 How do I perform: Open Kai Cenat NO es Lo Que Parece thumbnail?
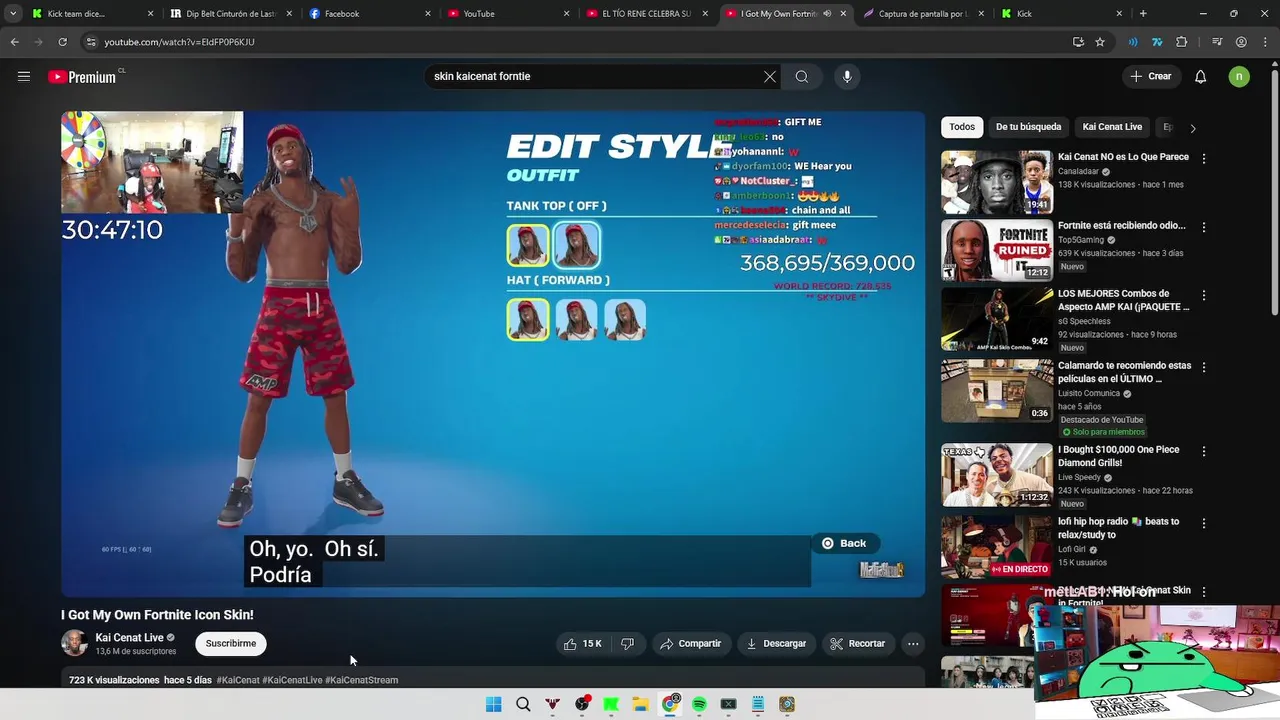997,182
